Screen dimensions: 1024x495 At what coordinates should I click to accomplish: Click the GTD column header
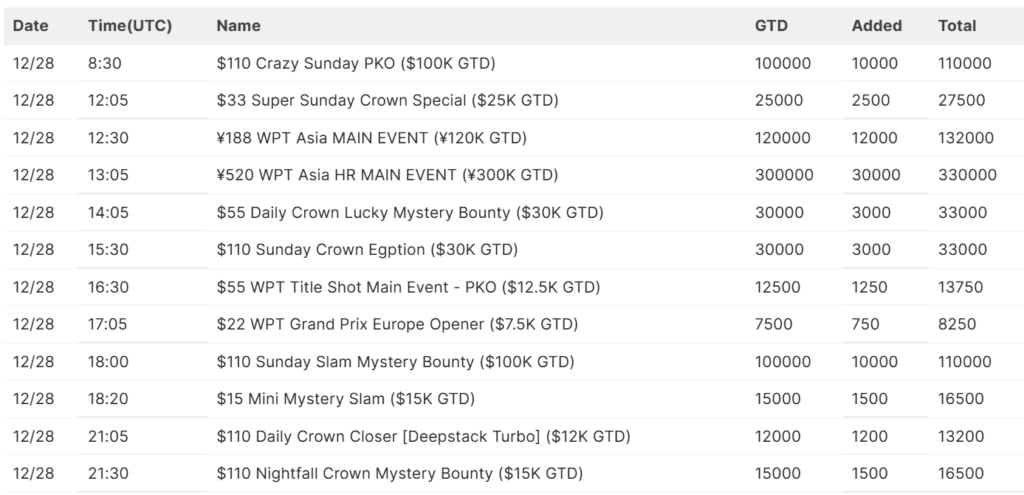[x=771, y=26]
